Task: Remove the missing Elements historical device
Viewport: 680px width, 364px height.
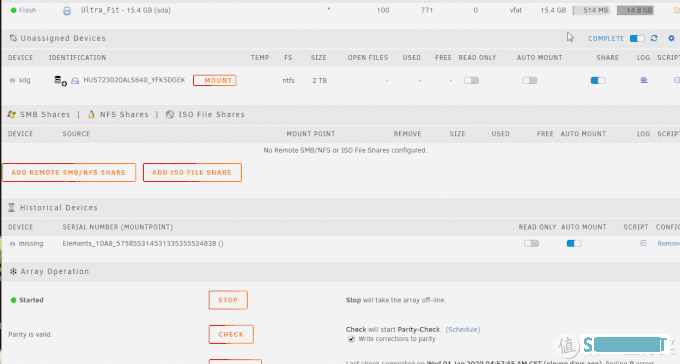Action: tap(668, 244)
